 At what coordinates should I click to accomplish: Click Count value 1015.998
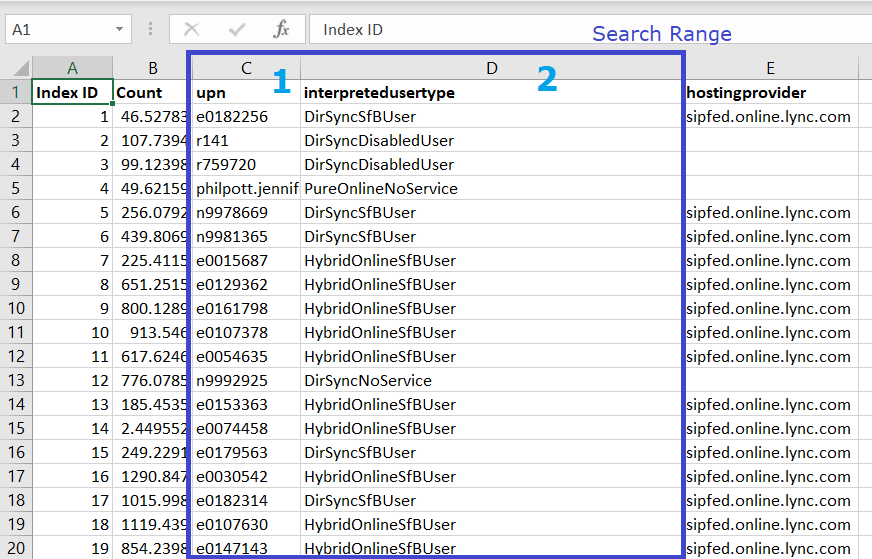pos(153,500)
